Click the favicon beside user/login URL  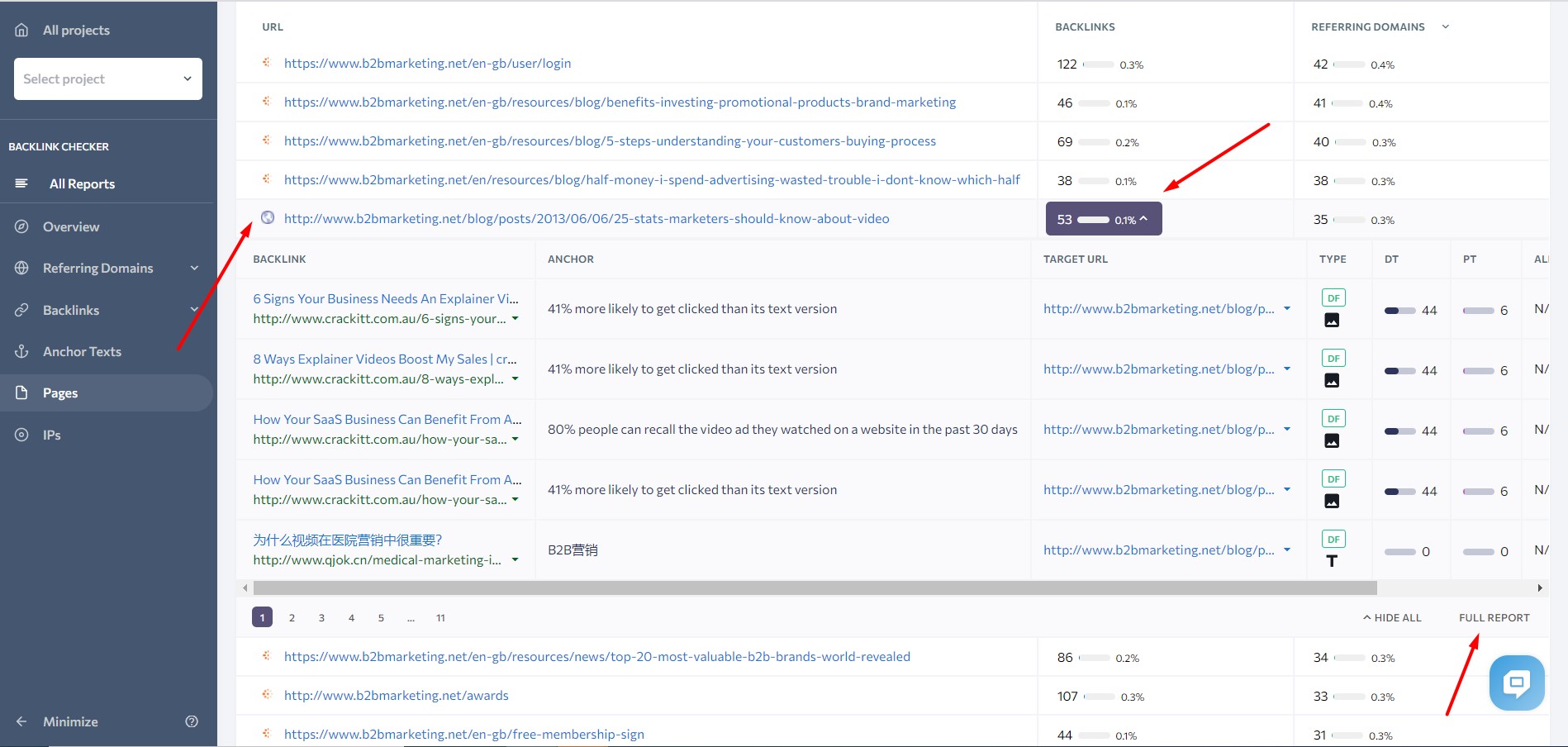pyautogui.click(x=267, y=62)
